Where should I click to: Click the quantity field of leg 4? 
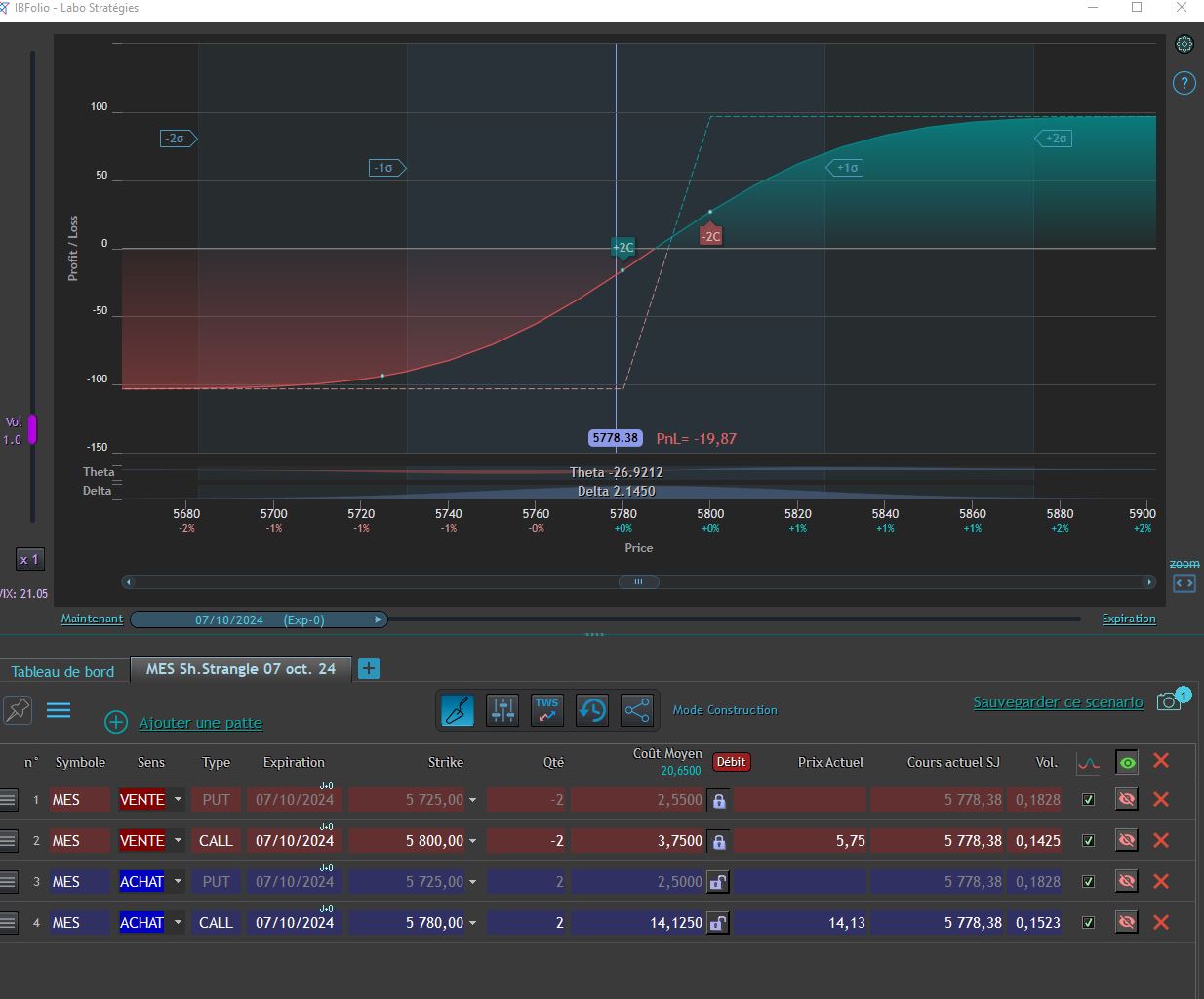pyautogui.click(x=527, y=922)
